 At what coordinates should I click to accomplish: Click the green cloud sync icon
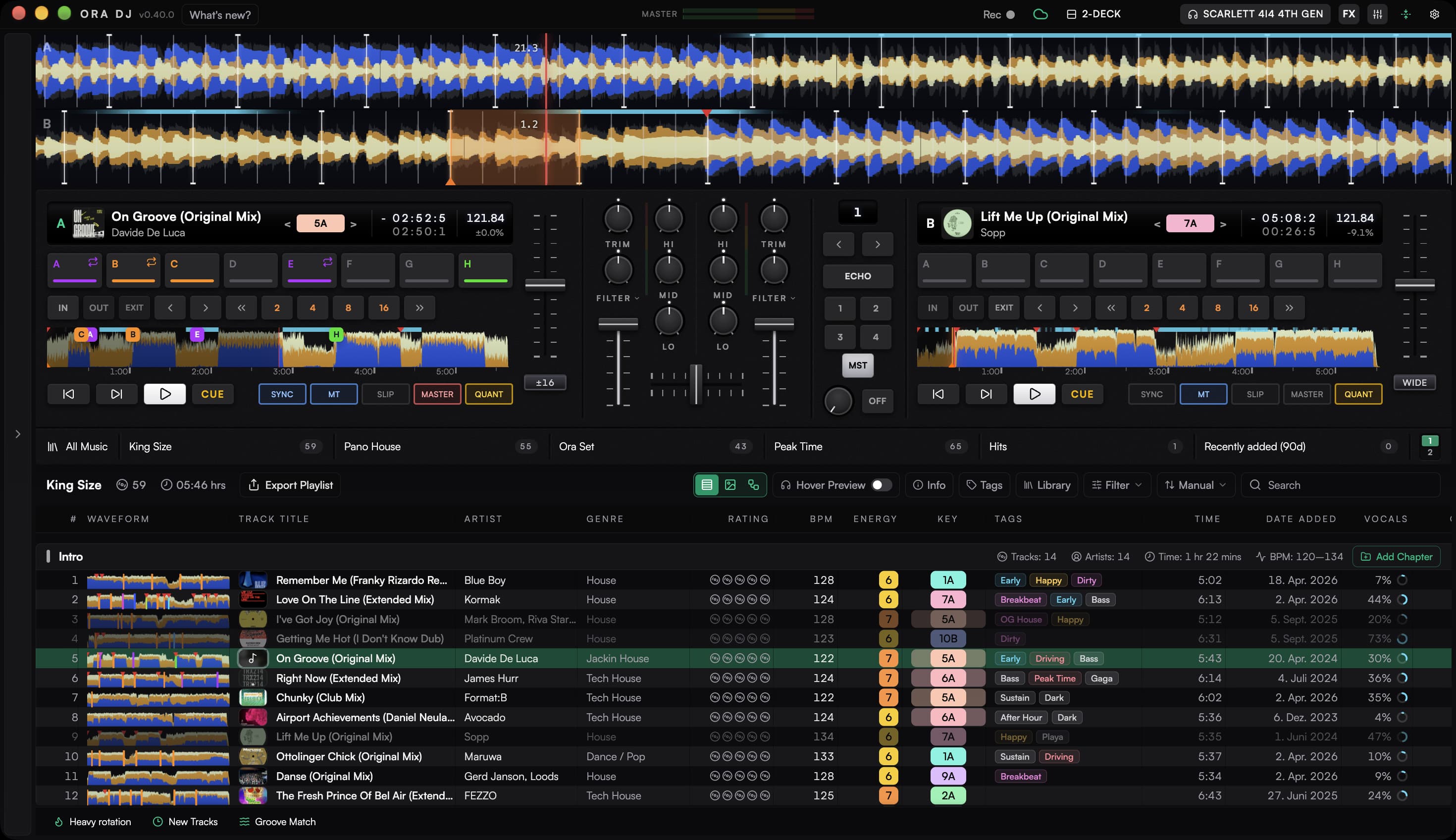[1040, 14]
